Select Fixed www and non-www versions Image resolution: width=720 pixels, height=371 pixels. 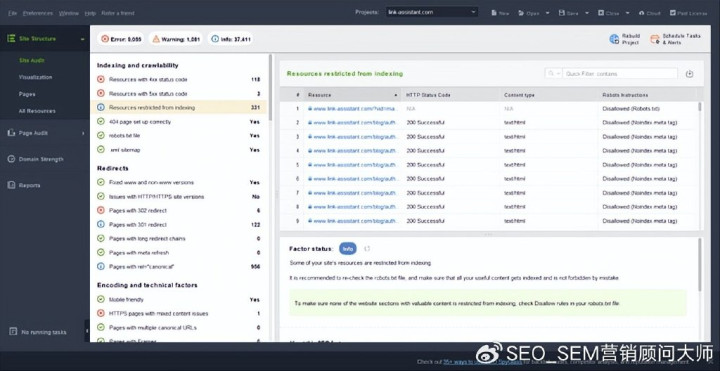coord(179,182)
